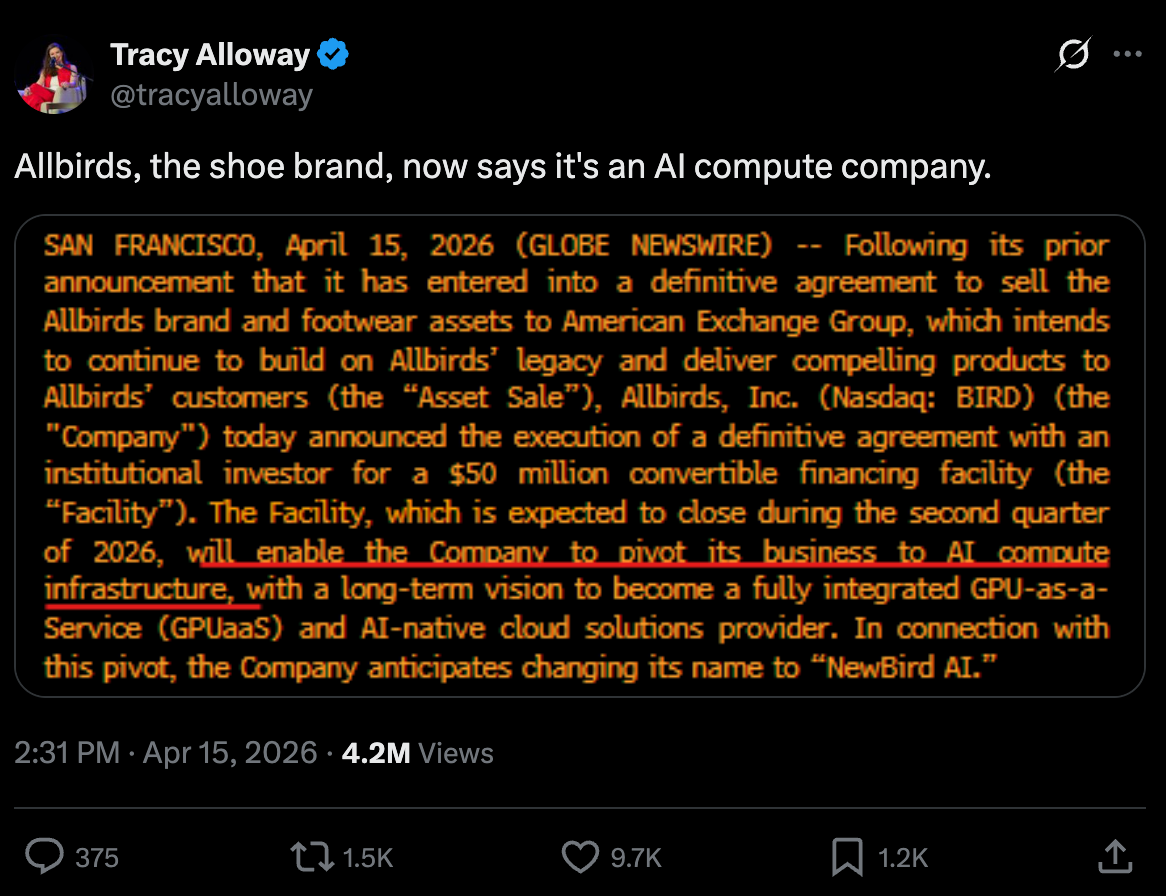Image resolution: width=1166 pixels, height=896 pixels.
Task: Click the Tracy Alloway display name
Action: click(x=210, y=55)
